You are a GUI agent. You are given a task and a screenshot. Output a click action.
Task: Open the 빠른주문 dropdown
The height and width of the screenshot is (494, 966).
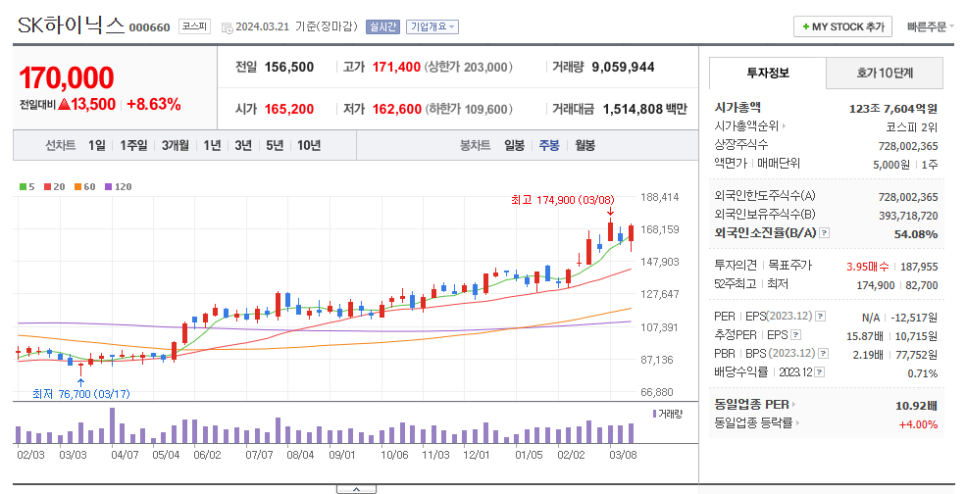[930, 27]
